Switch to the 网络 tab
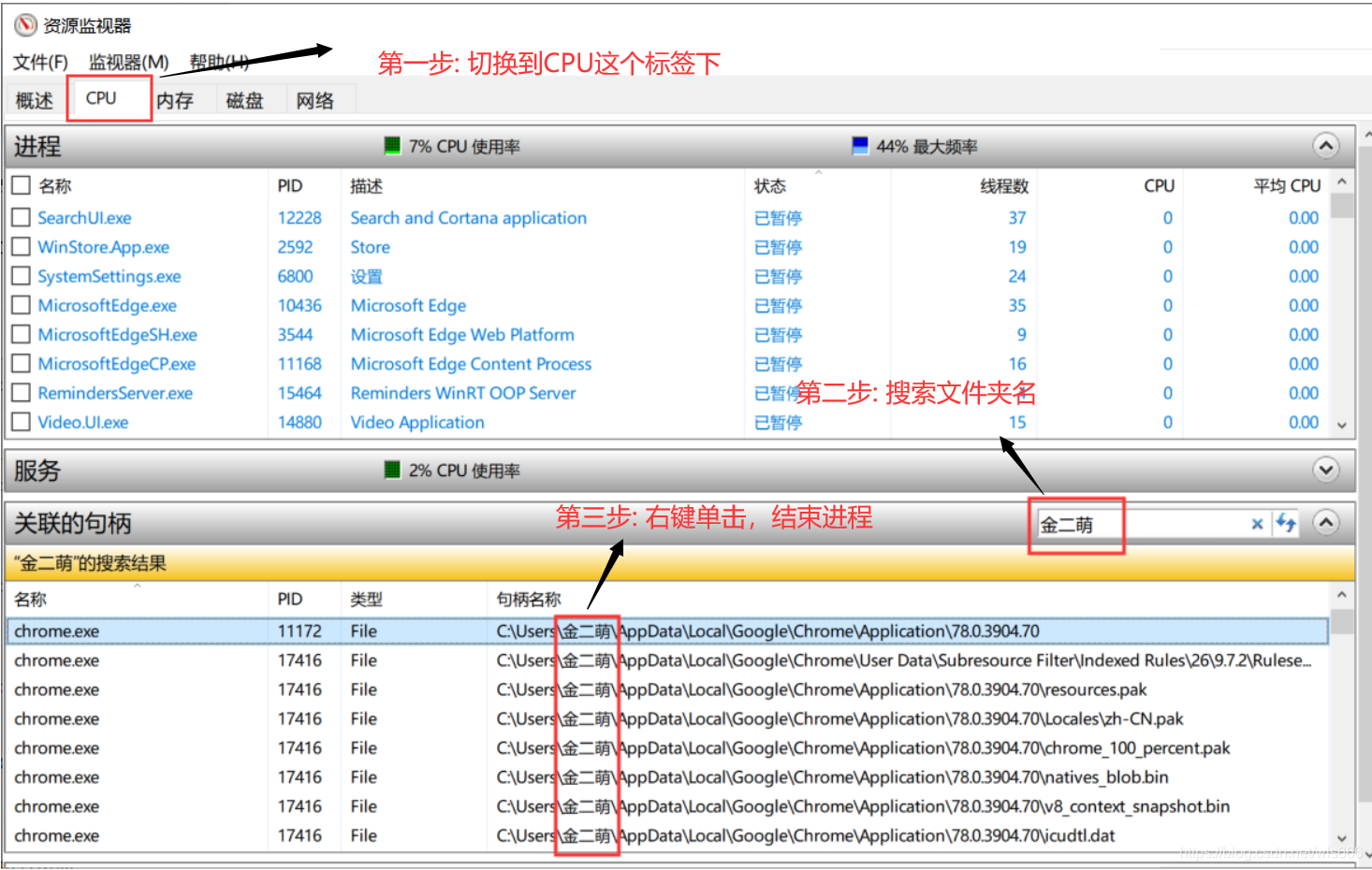1372x870 pixels. tap(315, 100)
